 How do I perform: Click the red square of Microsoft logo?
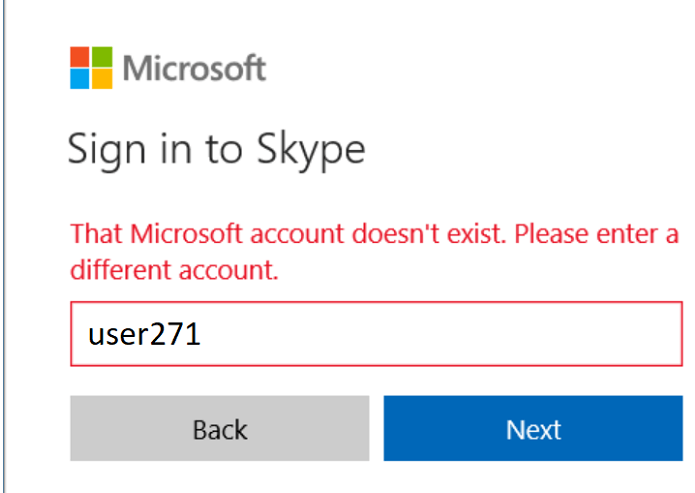[x=81, y=57]
